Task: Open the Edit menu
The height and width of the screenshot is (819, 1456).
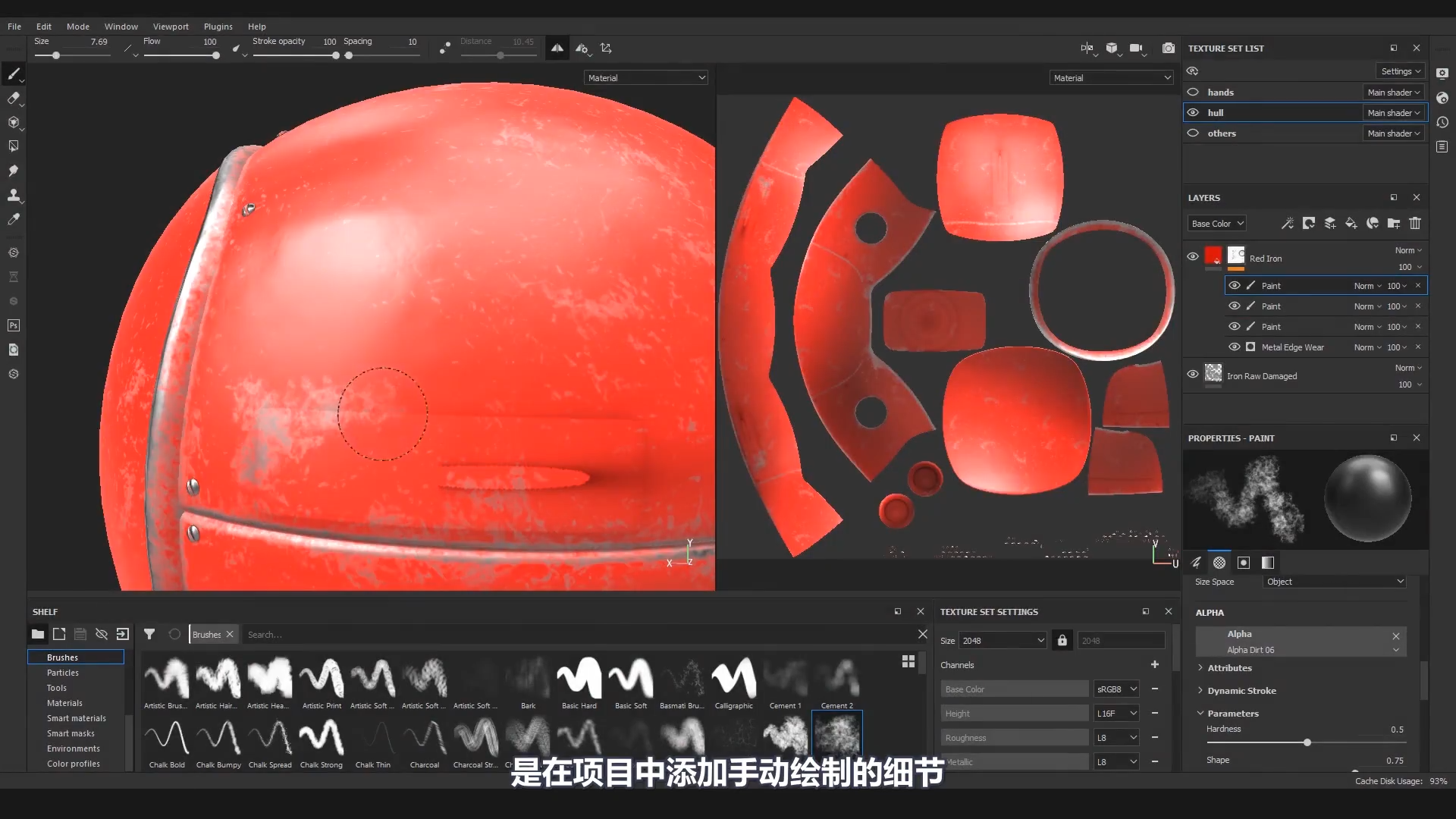Action: [44, 26]
